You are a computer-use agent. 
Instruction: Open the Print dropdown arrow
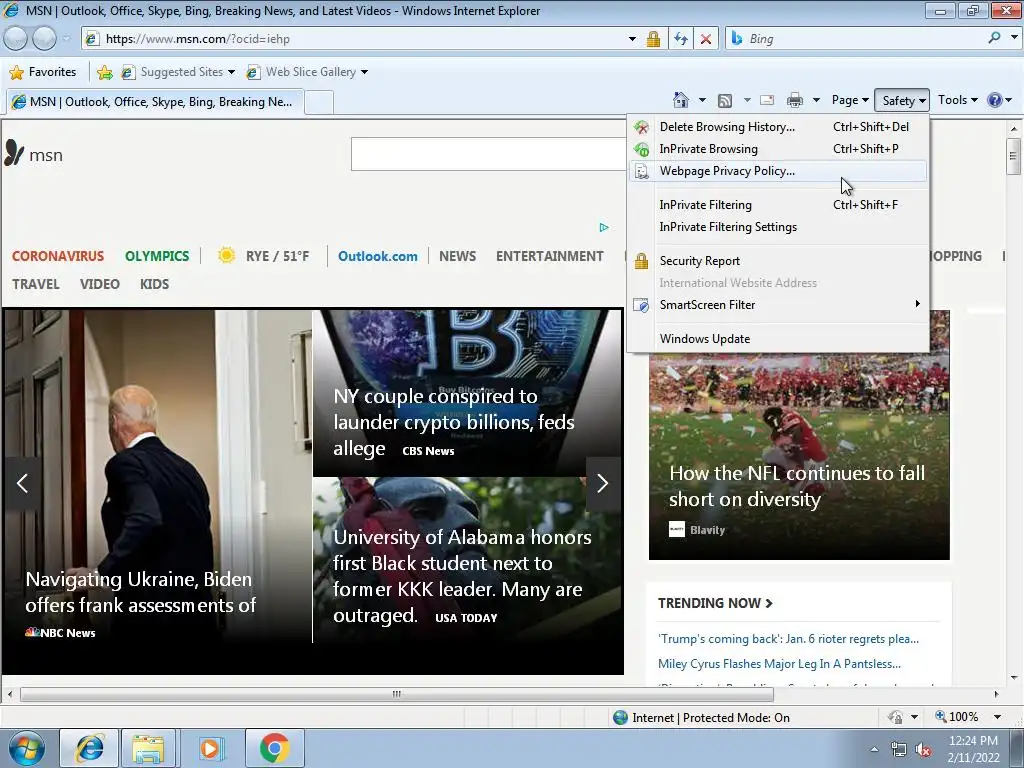816,100
